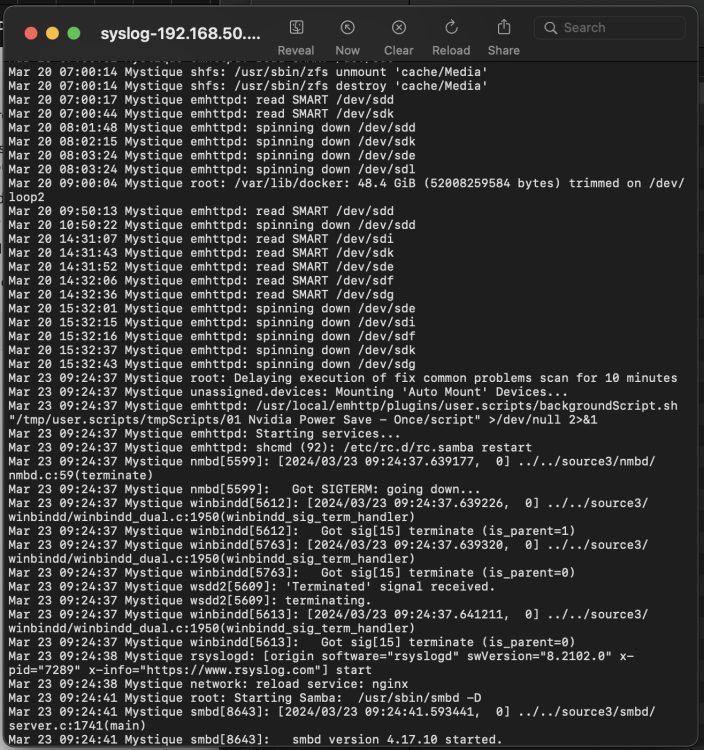Click the server.c:1741(main) line
Image resolution: width=704 pixels, height=750 pixels.
pyautogui.click(x=77, y=725)
